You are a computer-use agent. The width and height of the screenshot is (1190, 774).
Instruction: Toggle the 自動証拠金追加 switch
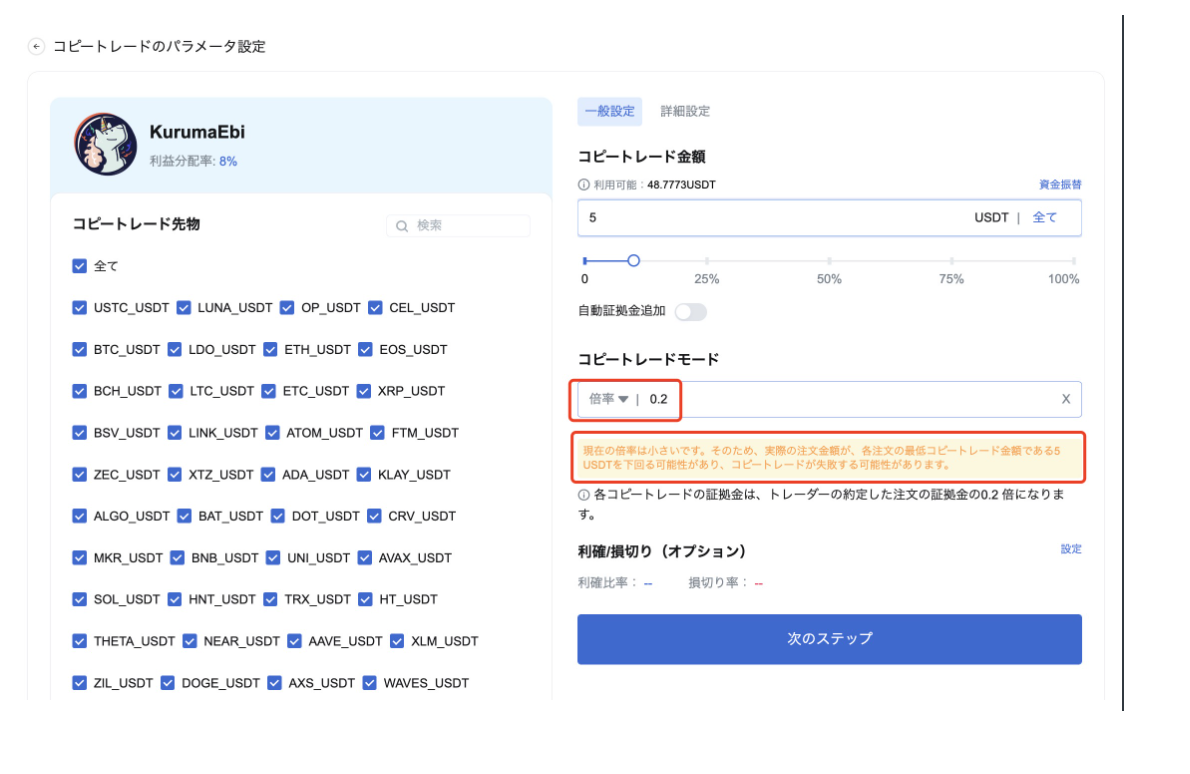[x=691, y=312]
